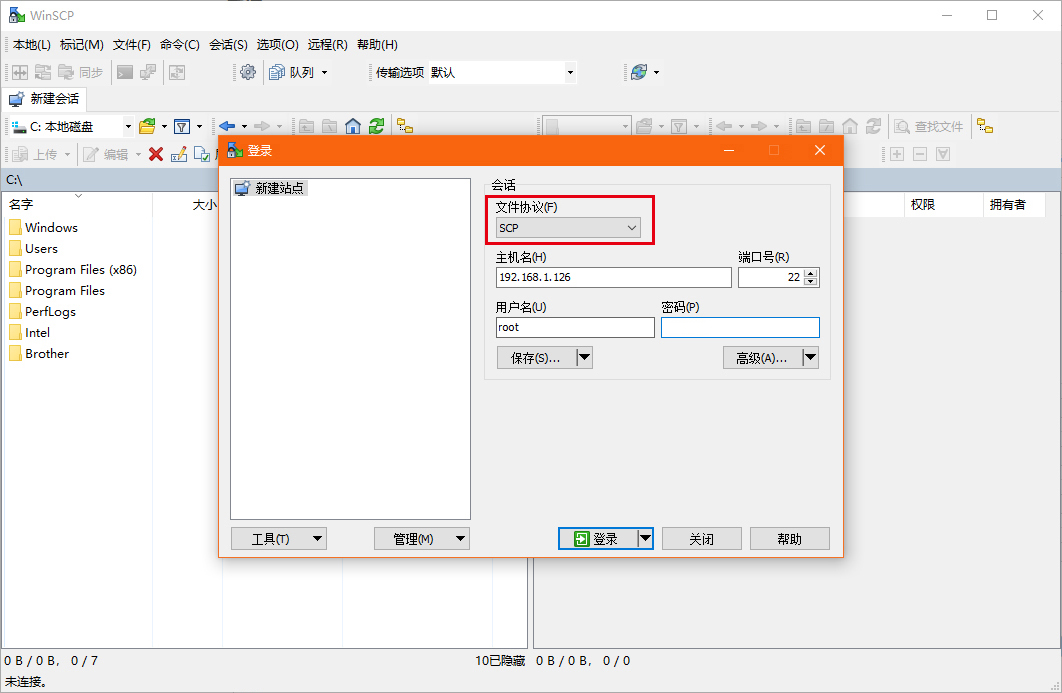Click the remote panel home directory icon
The image size is (1062, 693).
click(850, 127)
